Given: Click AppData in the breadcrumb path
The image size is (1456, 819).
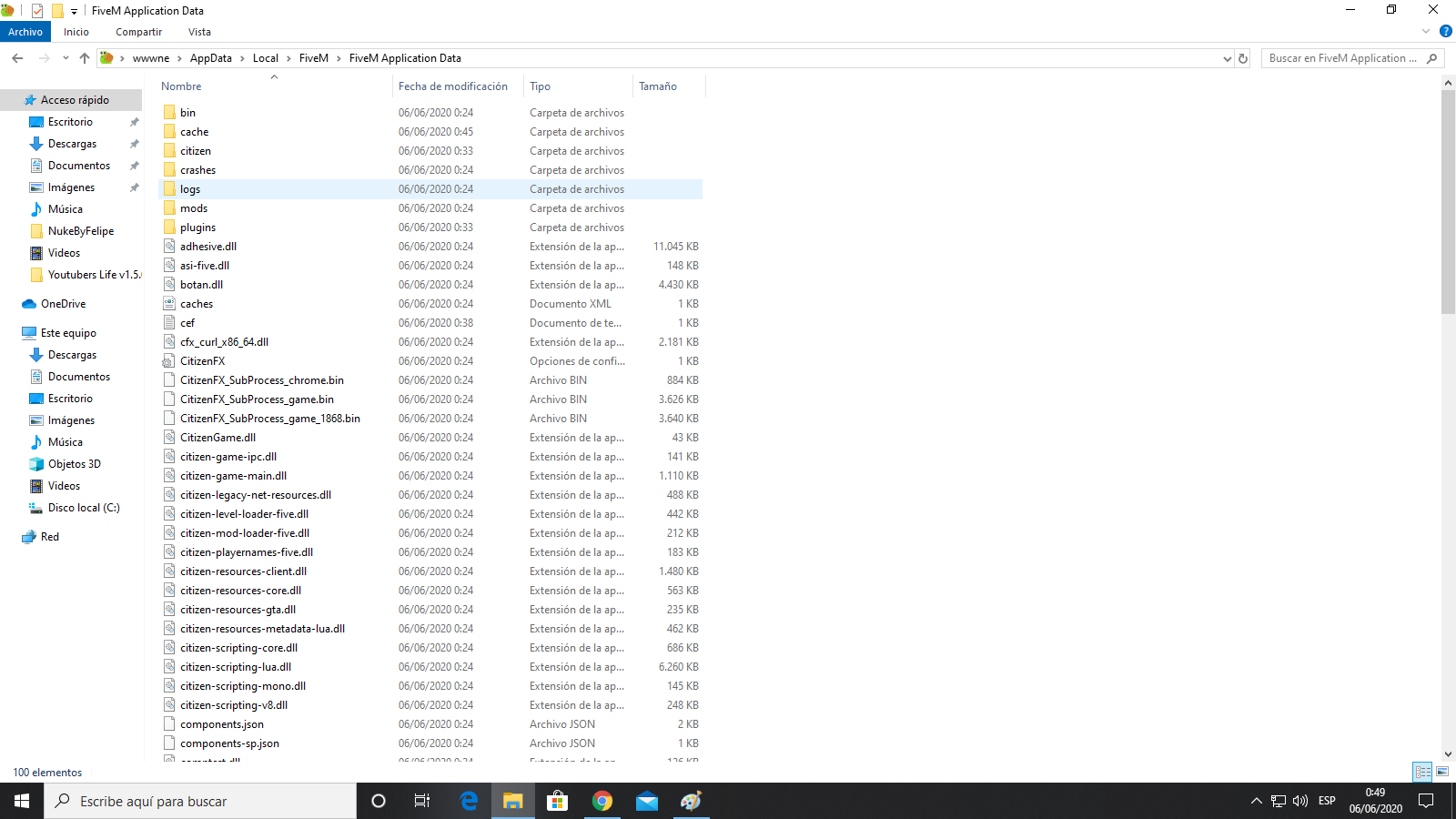Looking at the screenshot, I should [x=211, y=57].
